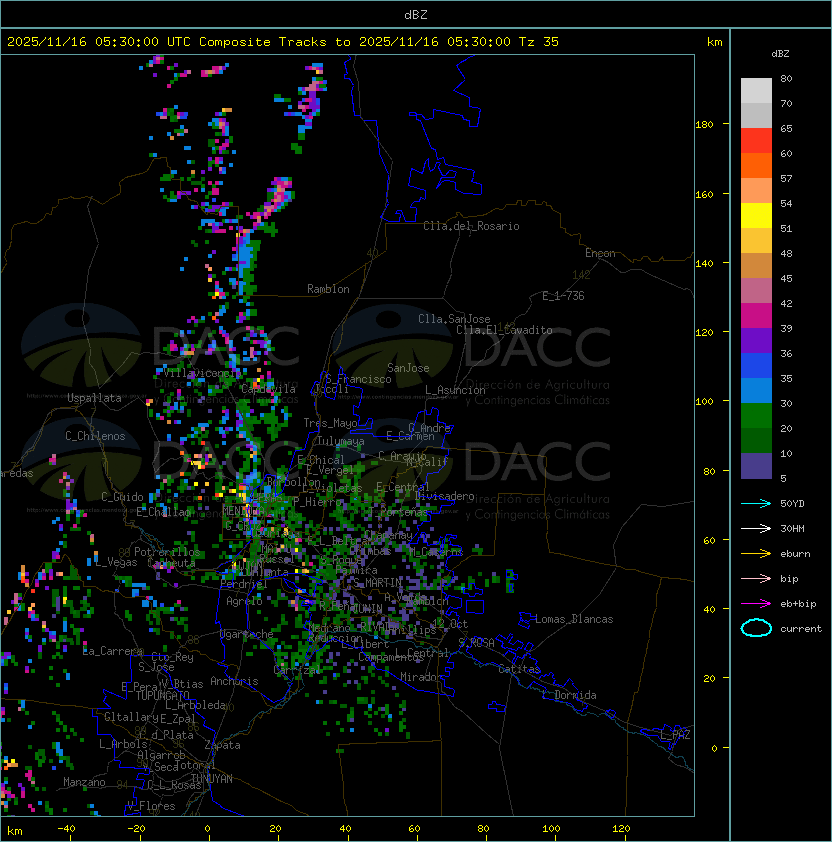Click the L_Asuncion label
The width and height of the screenshot is (832, 842).
tap(455, 390)
